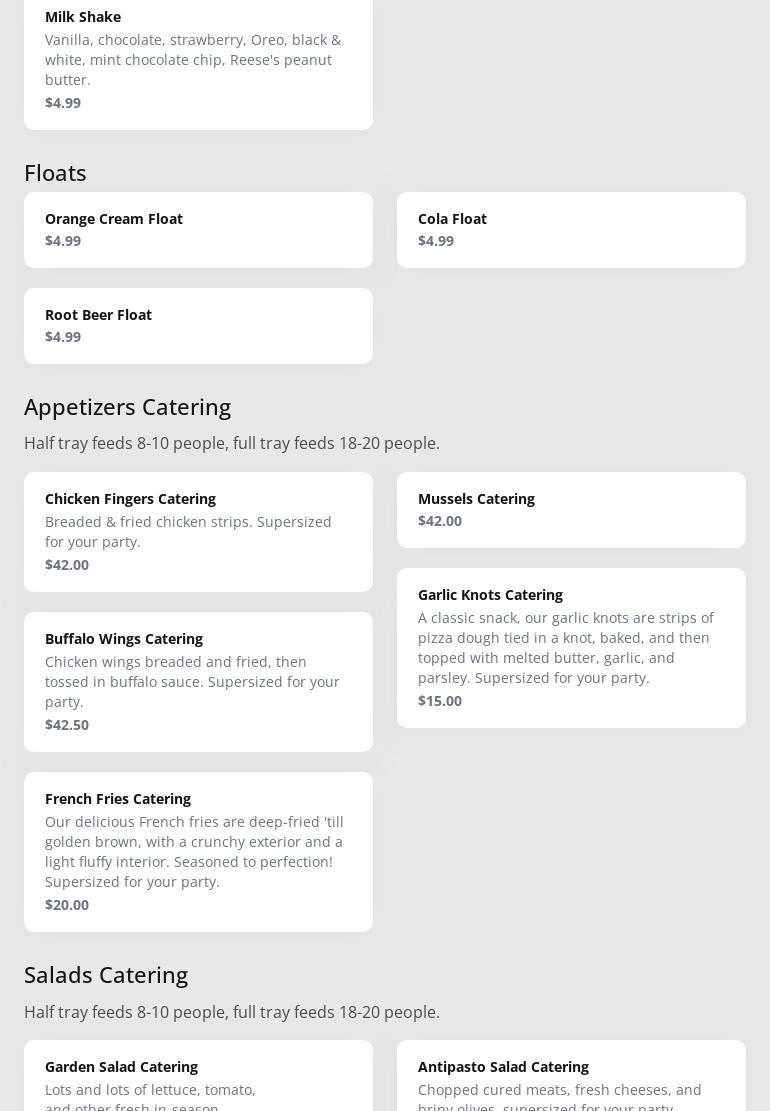Image resolution: width=770 pixels, height=1111 pixels.
Task: Open the Milk Shake menu item
Action: pyautogui.click(x=198, y=60)
